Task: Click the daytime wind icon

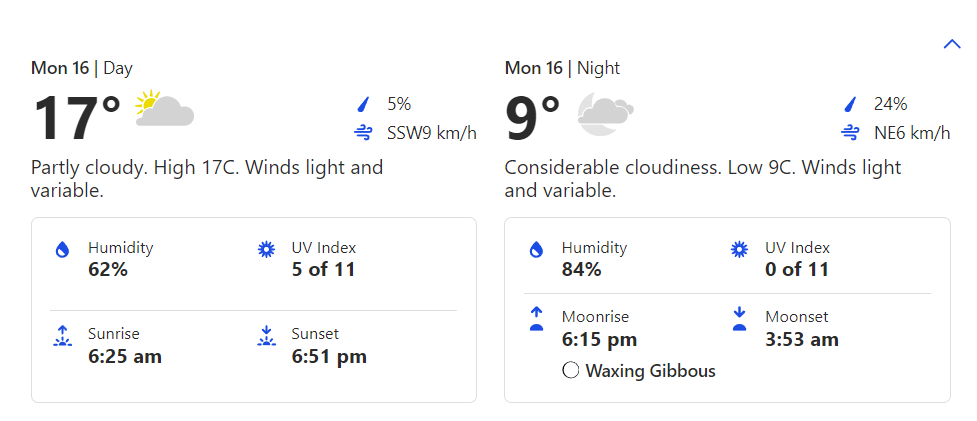Action: coord(363,133)
